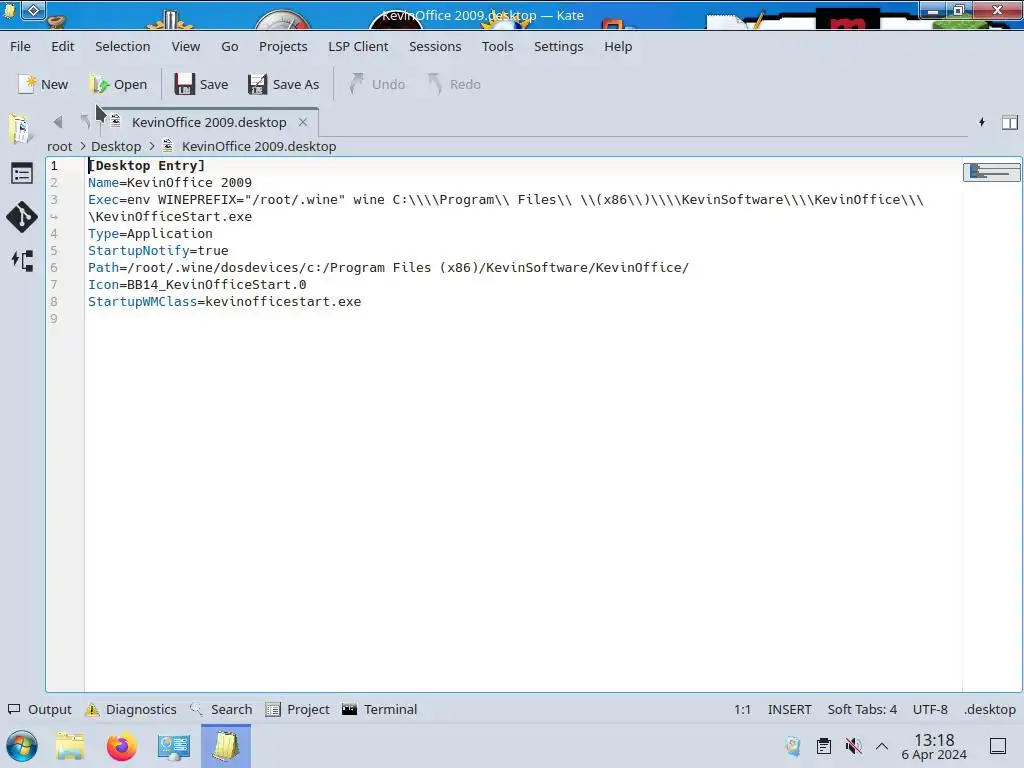Screen dimensions: 1024x768
Task: Open the Selection menu
Action: point(122,46)
